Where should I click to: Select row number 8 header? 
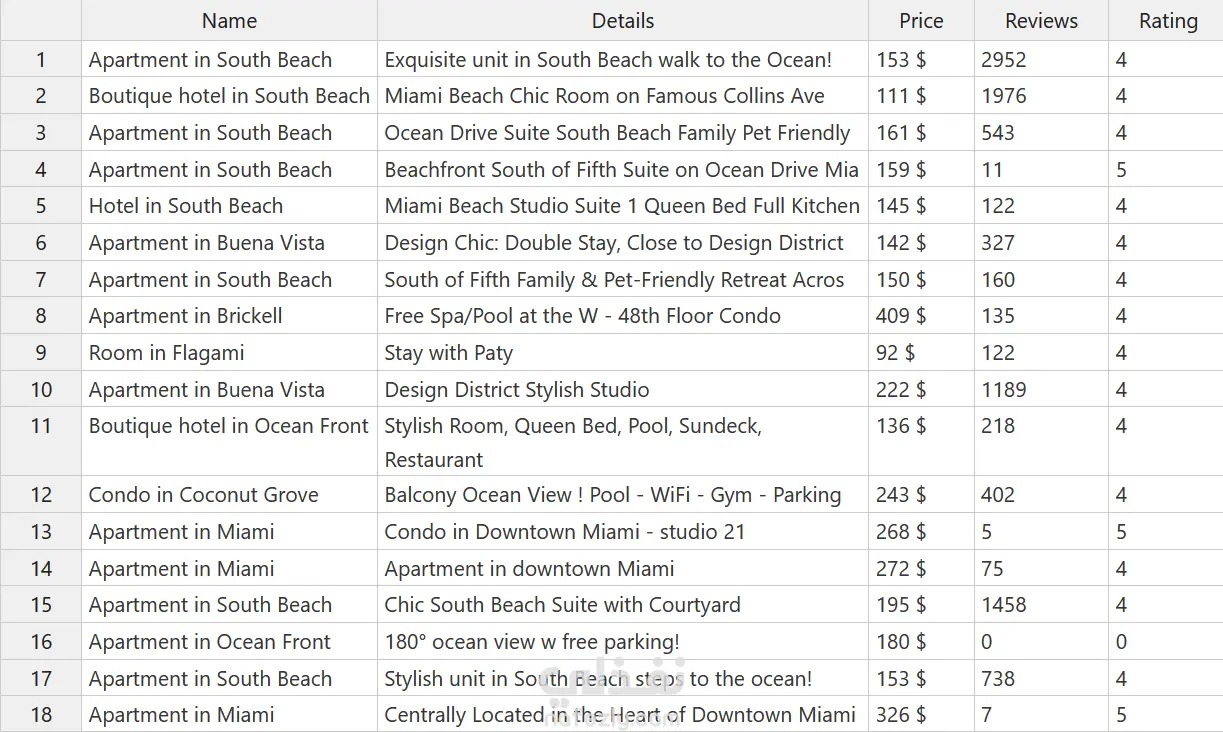tap(41, 316)
